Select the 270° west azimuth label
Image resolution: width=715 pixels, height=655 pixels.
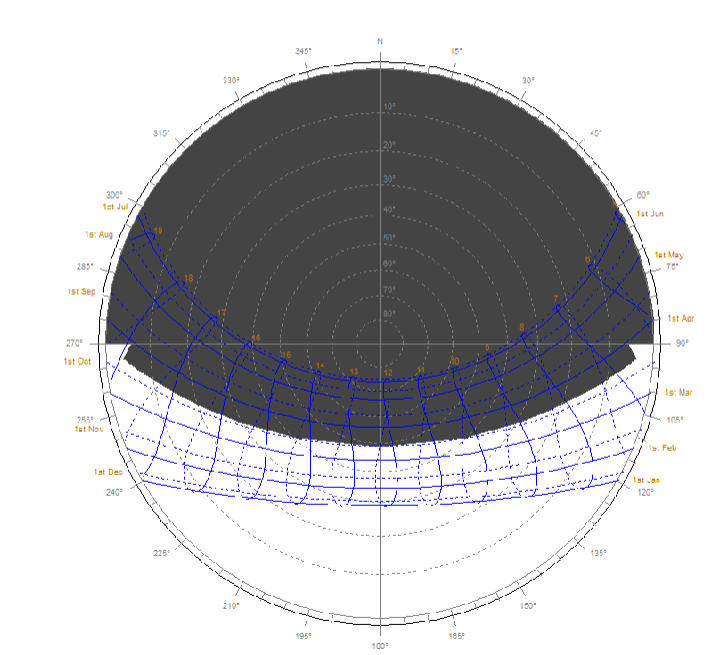pos(74,343)
